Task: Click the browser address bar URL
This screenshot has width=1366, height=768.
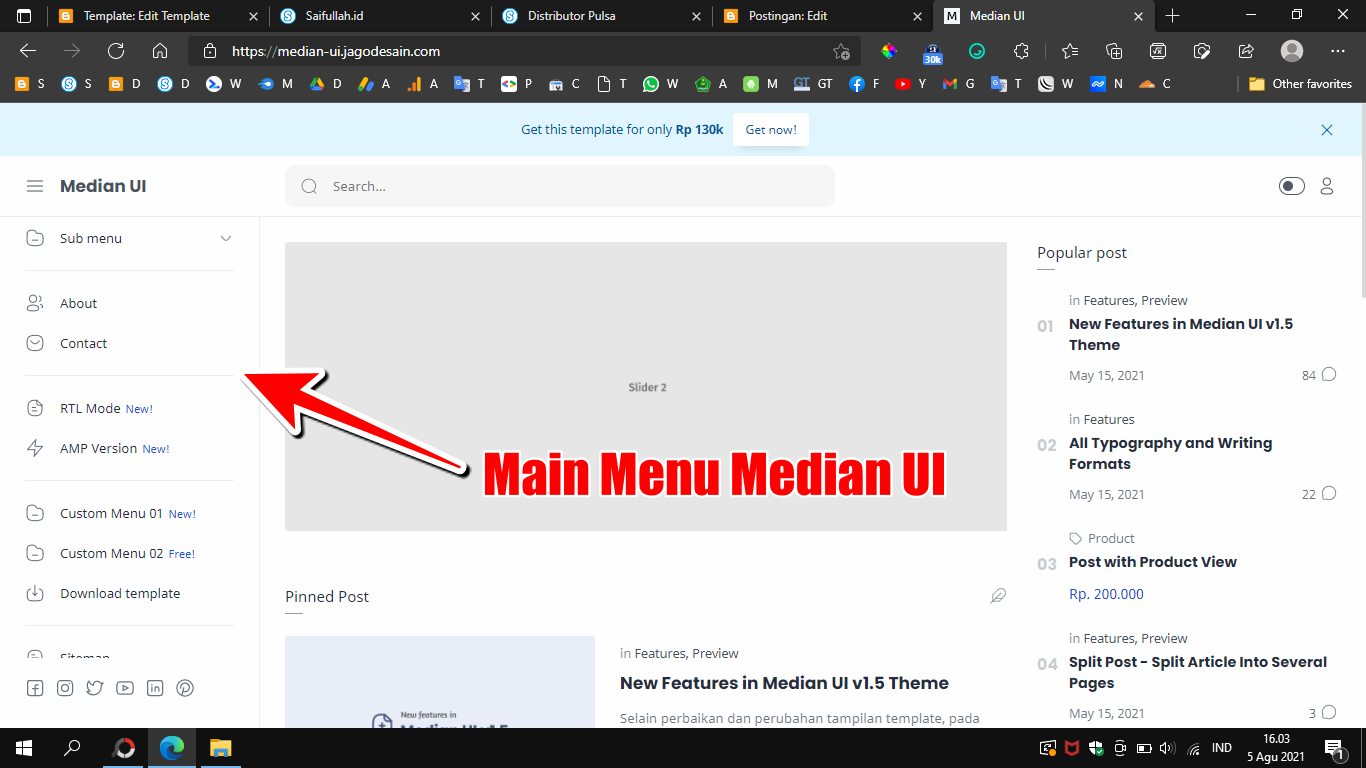Action: tap(336, 51)
